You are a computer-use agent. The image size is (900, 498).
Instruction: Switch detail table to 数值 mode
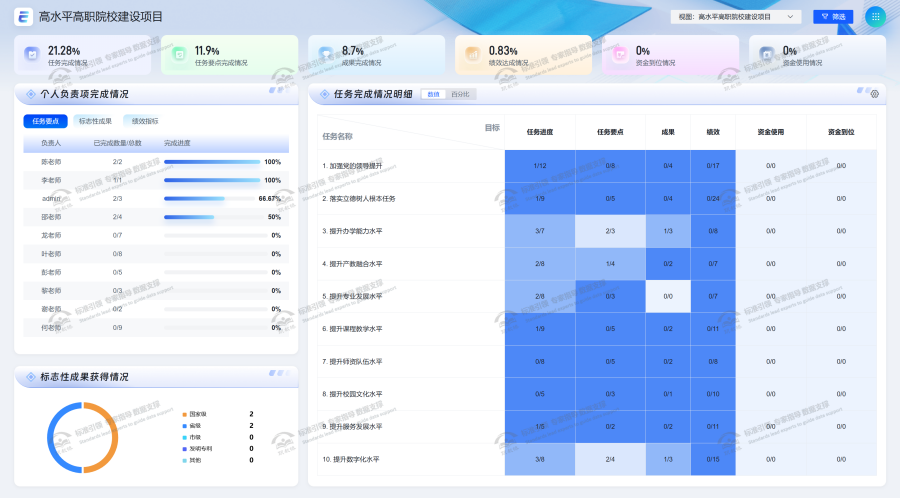pos(433,94)
